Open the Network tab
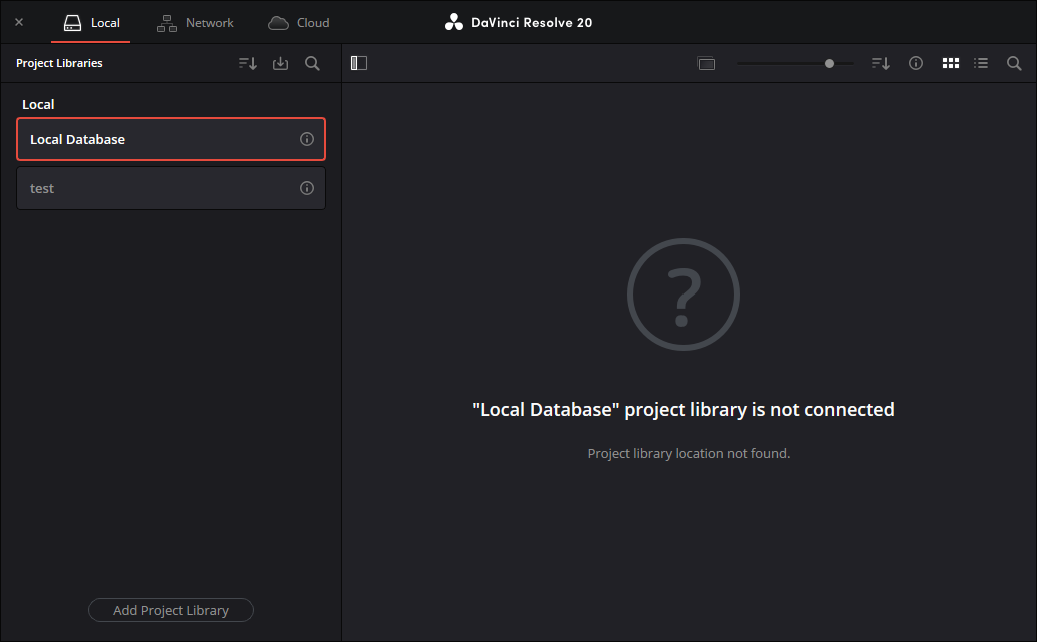 195,22
